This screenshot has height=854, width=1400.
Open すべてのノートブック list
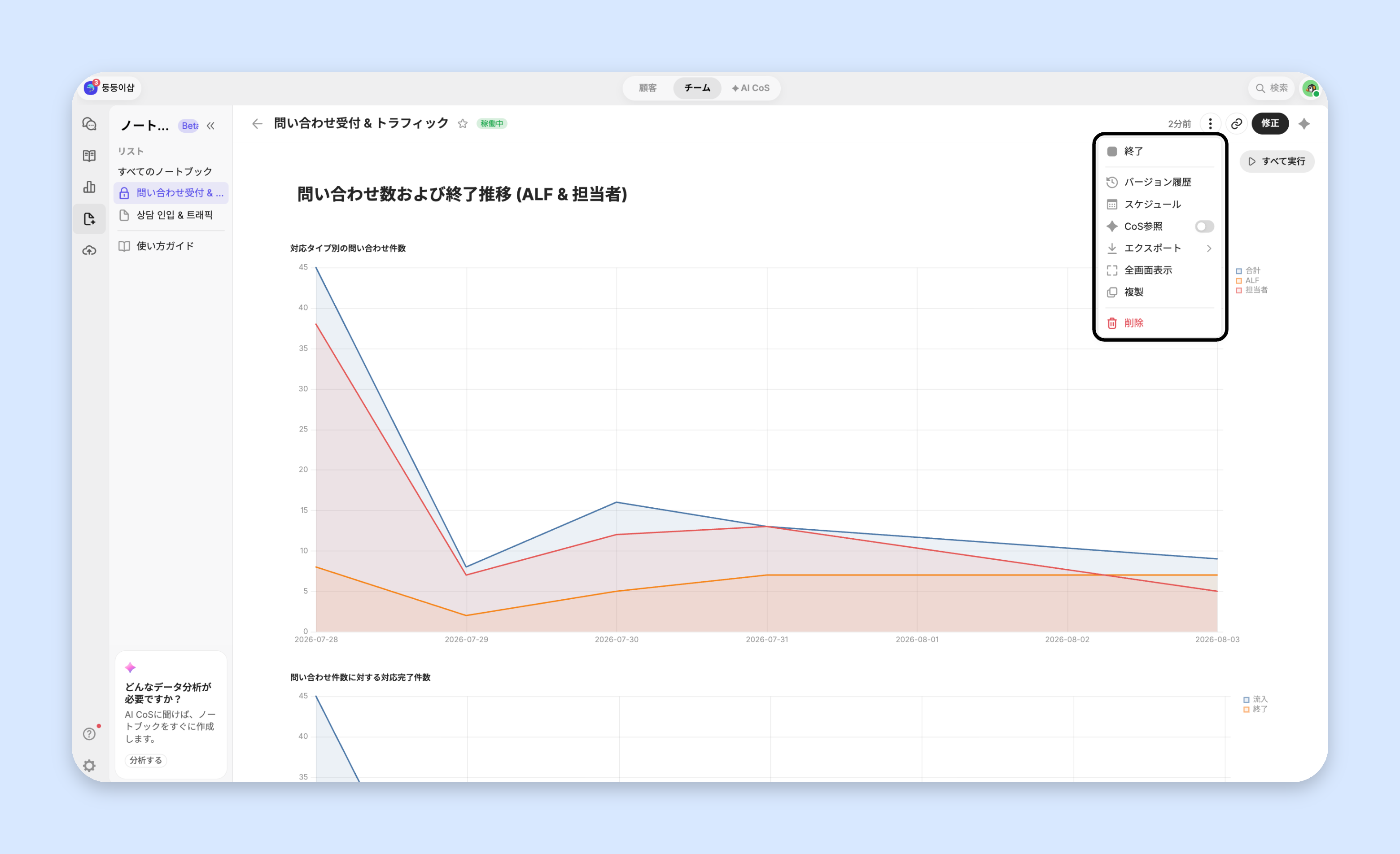165,171
